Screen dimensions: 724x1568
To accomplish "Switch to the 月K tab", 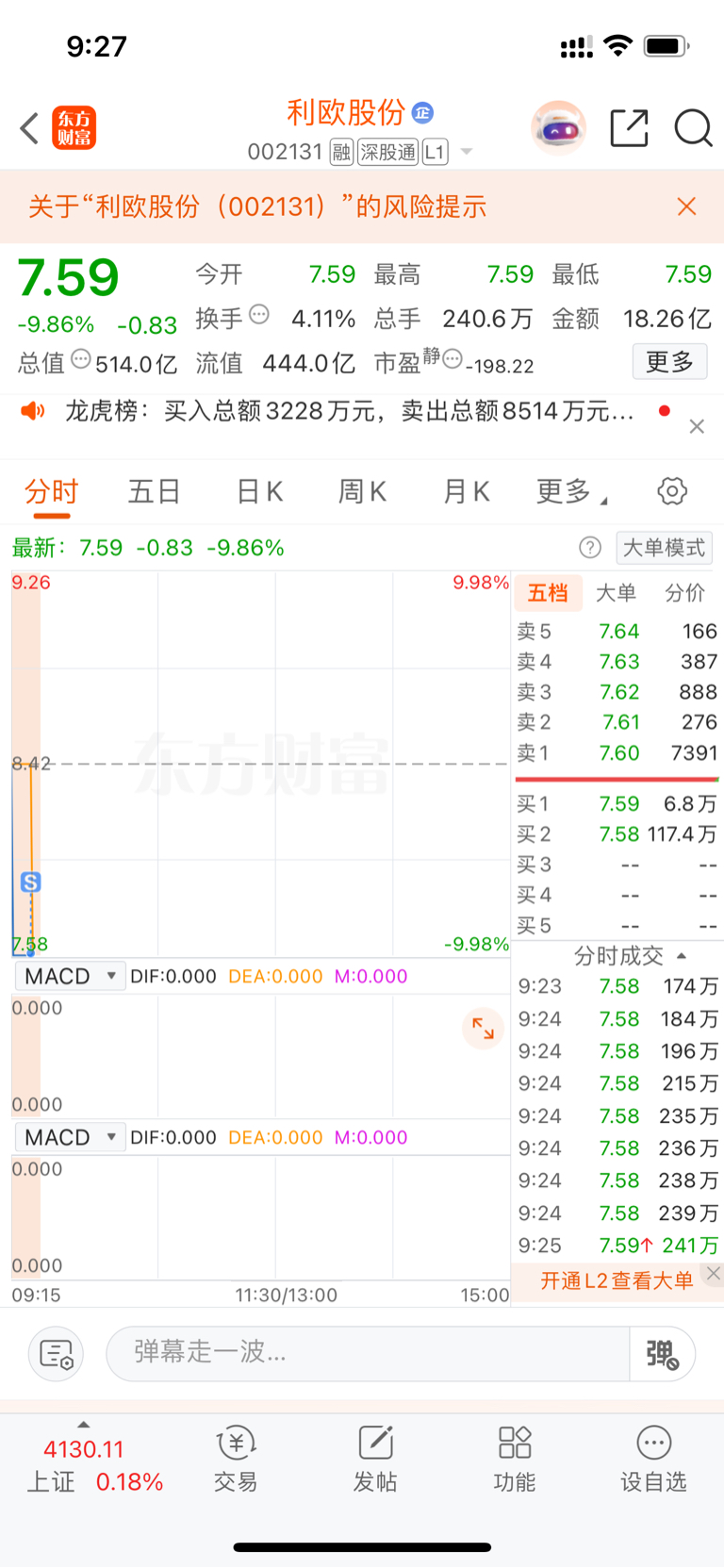I will coord(467,491).
